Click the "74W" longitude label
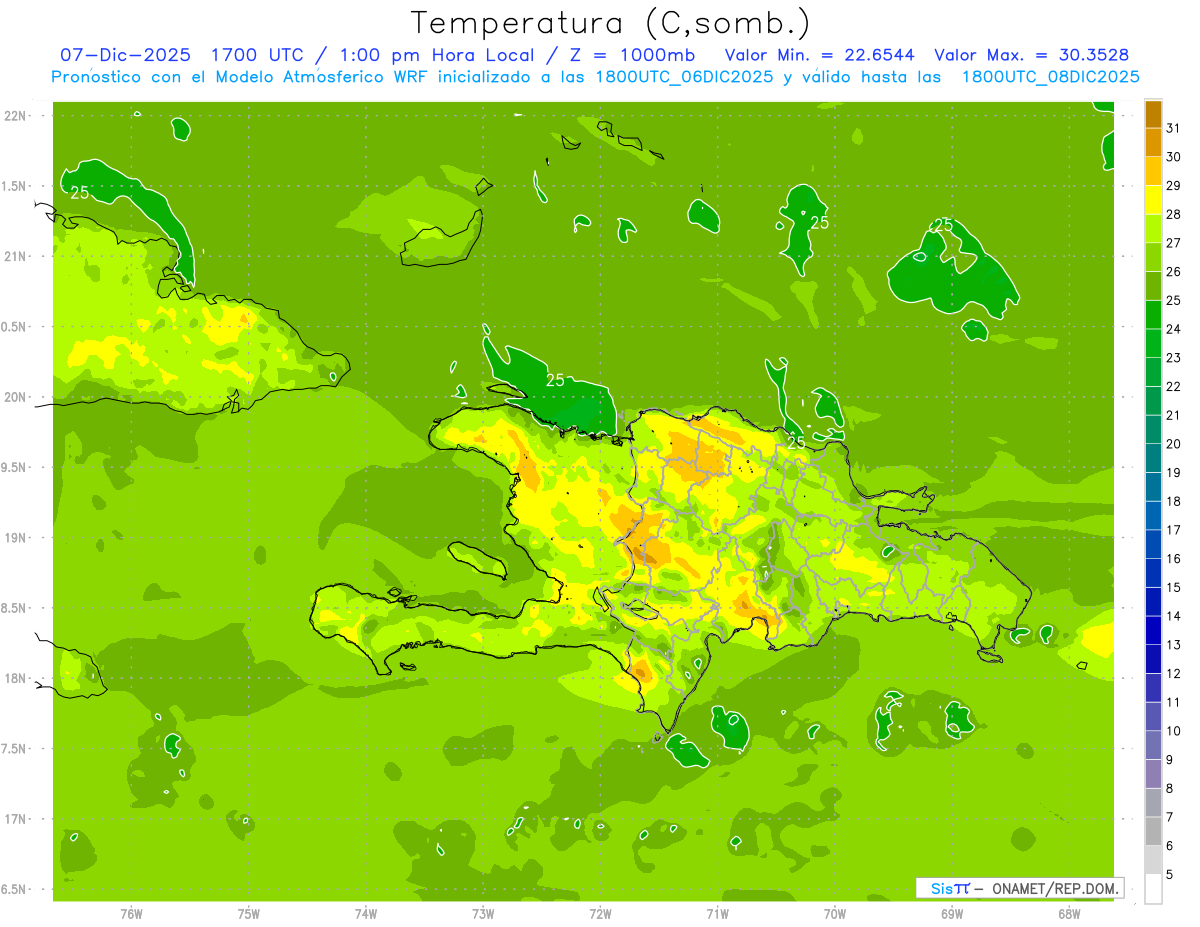1200x927 pixels. tap(366, 914)
